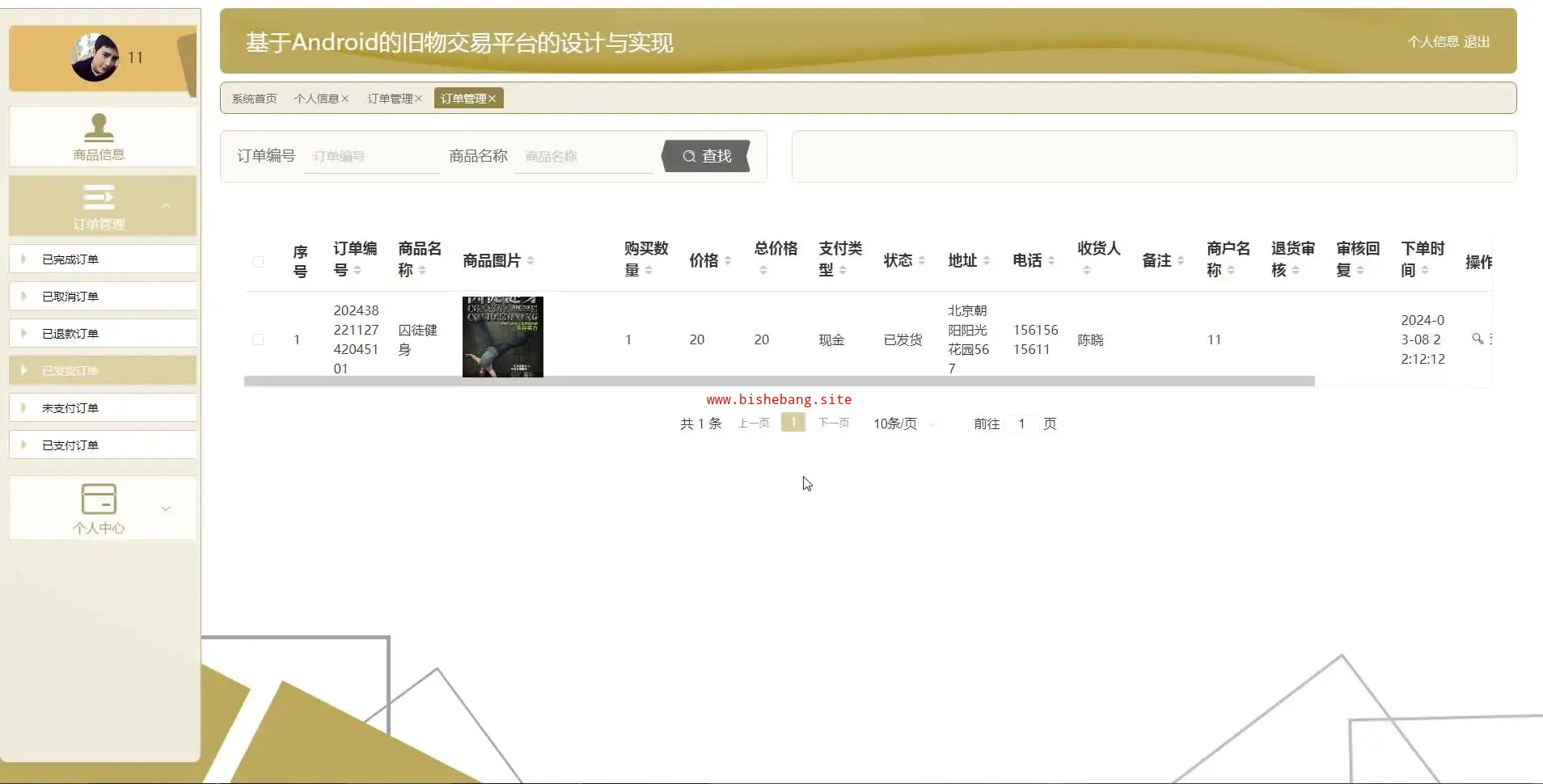Click the 已发货 status cell
1543x784 pixels.
(903, 340)
